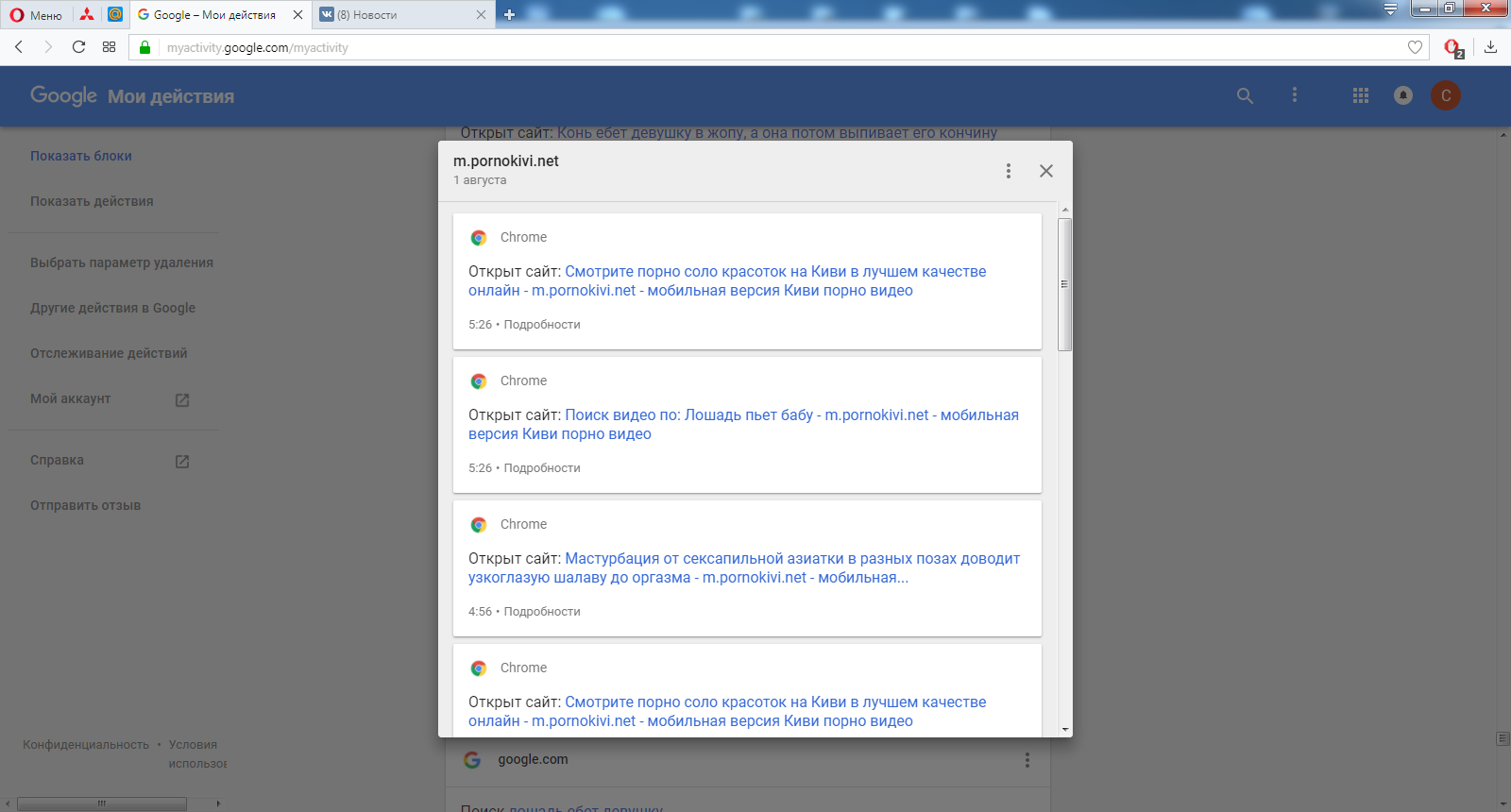
Task: Click the address bar URL field
Action: pos(755,47)
